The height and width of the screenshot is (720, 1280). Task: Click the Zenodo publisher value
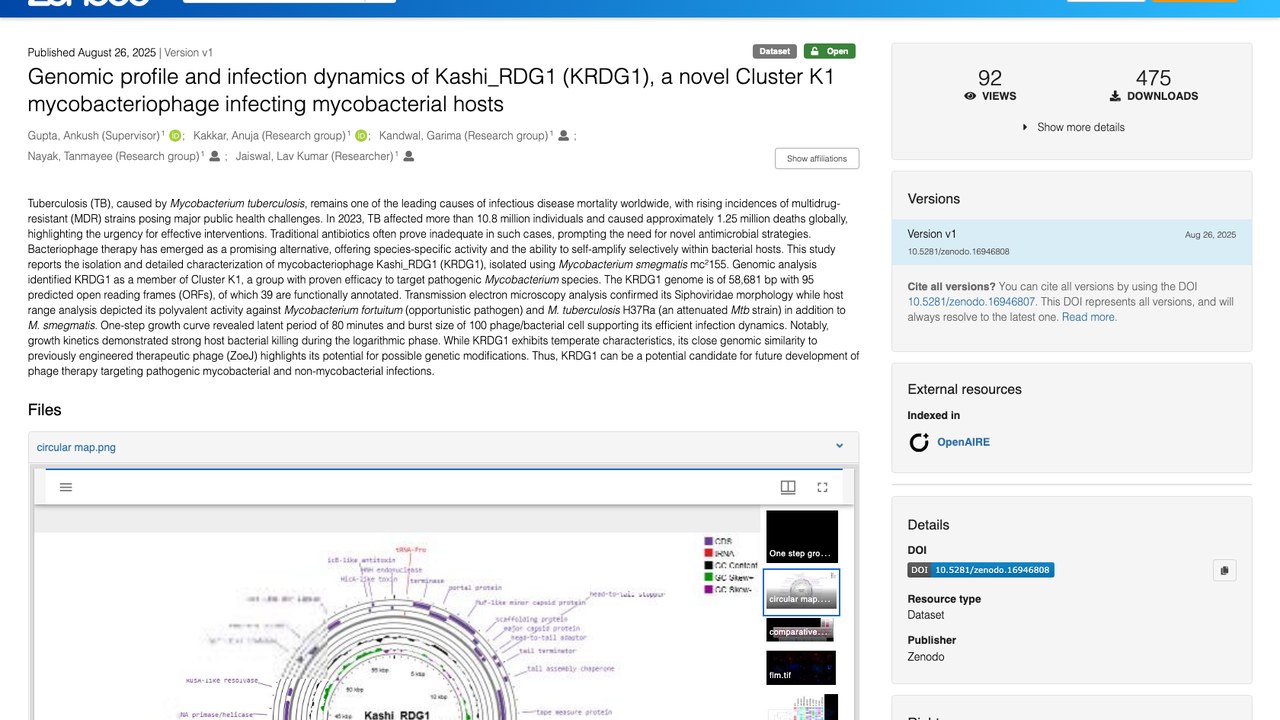click(x=926, y=657)
